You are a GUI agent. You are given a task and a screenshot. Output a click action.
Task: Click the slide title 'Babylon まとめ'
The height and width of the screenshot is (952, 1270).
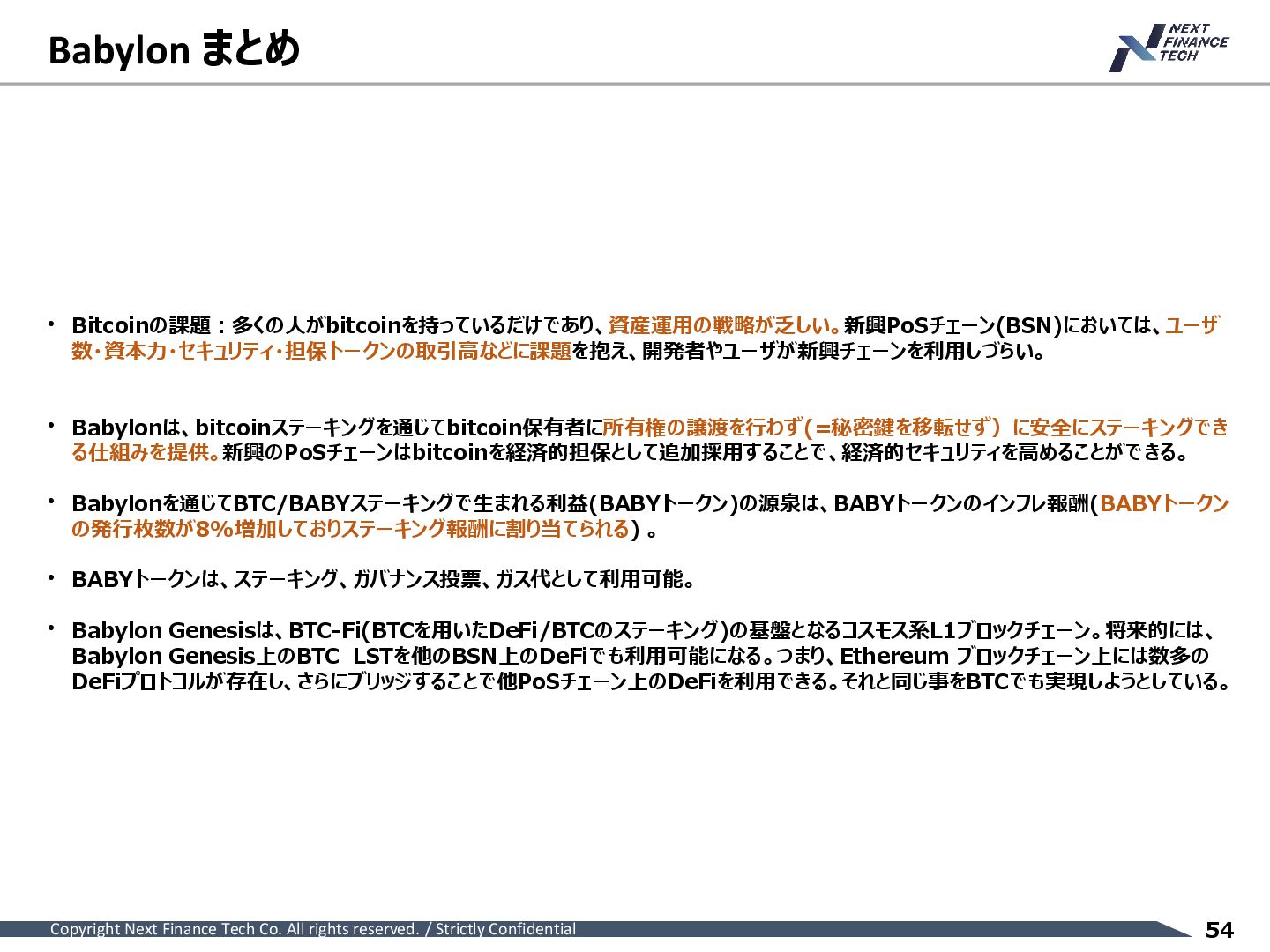(x=174, y=49)
